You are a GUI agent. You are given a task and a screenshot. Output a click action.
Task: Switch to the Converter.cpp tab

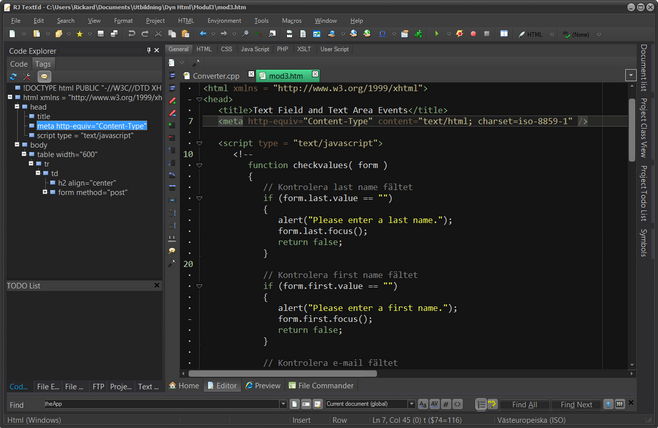(x=216, y=76)
